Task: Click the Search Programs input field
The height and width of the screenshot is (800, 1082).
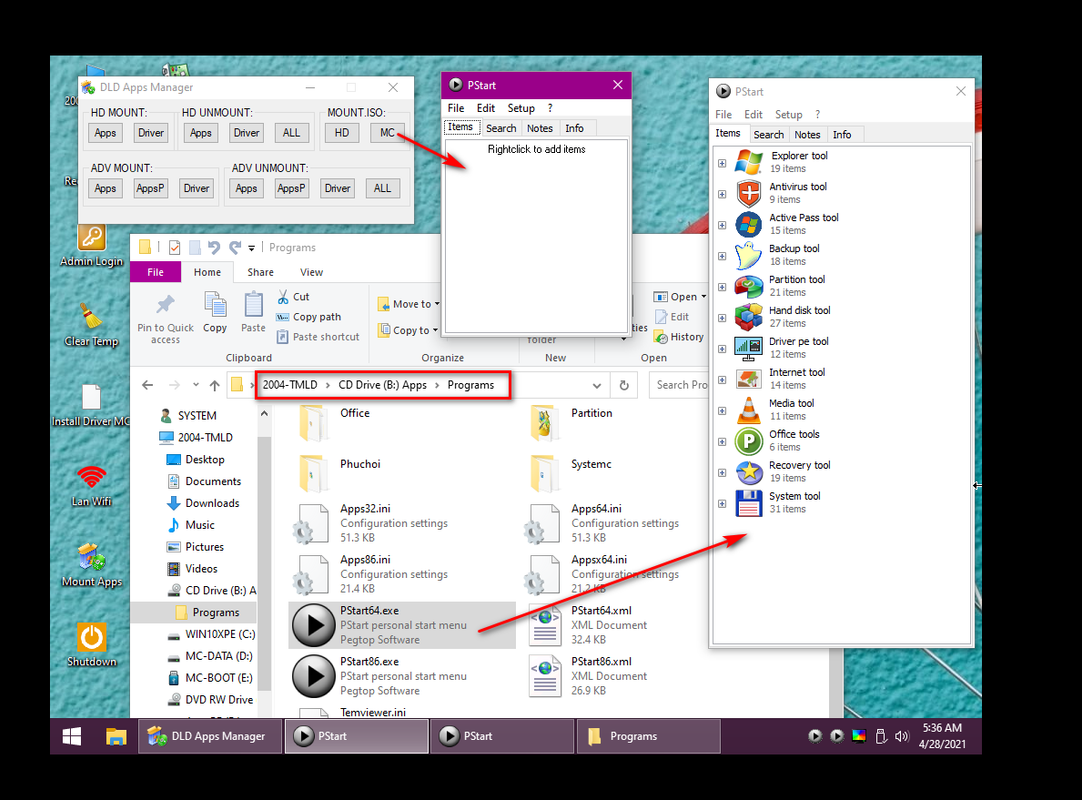Action: point(679,385)
